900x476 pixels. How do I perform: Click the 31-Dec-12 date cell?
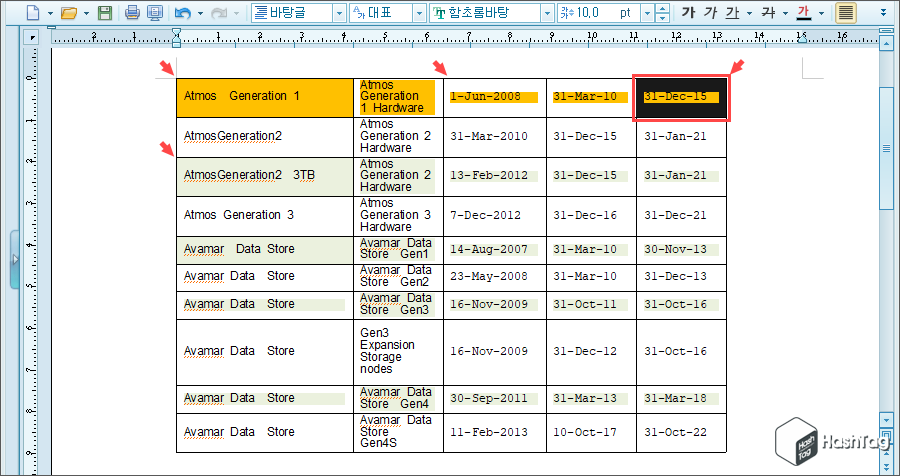(x=591, y=353)
